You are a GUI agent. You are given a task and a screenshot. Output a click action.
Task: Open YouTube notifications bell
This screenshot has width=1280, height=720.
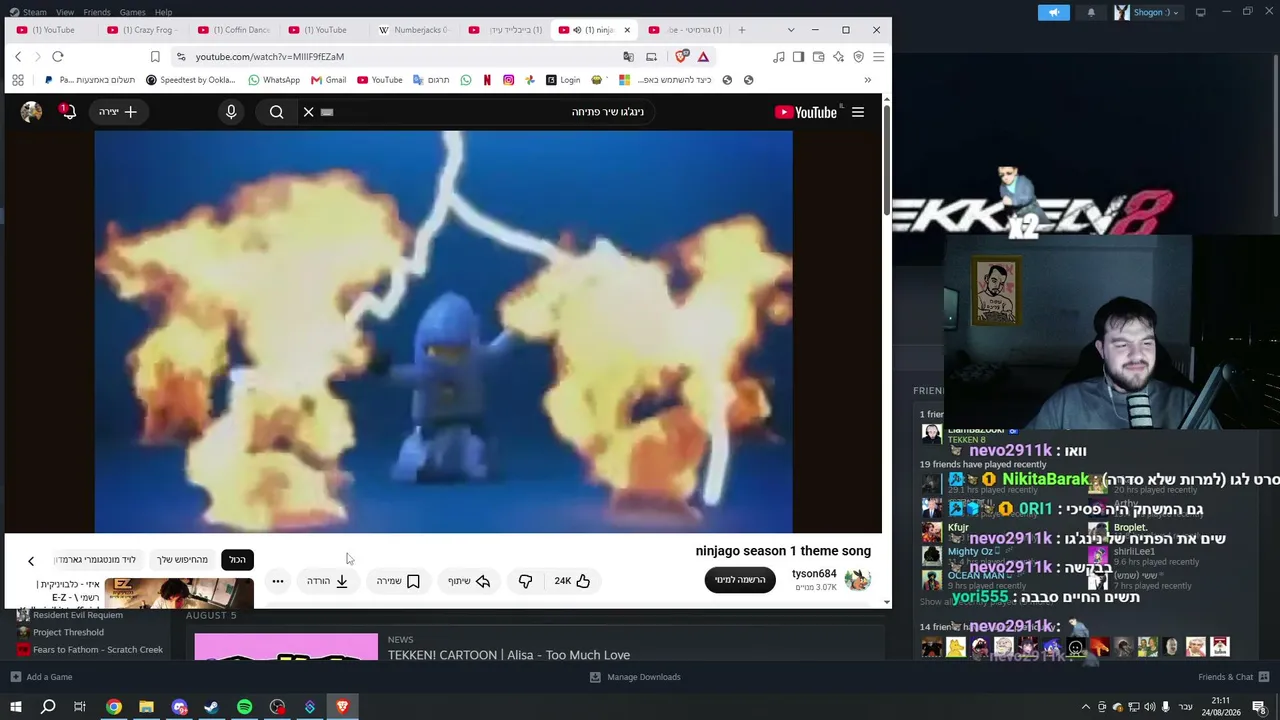pos(67,112)
